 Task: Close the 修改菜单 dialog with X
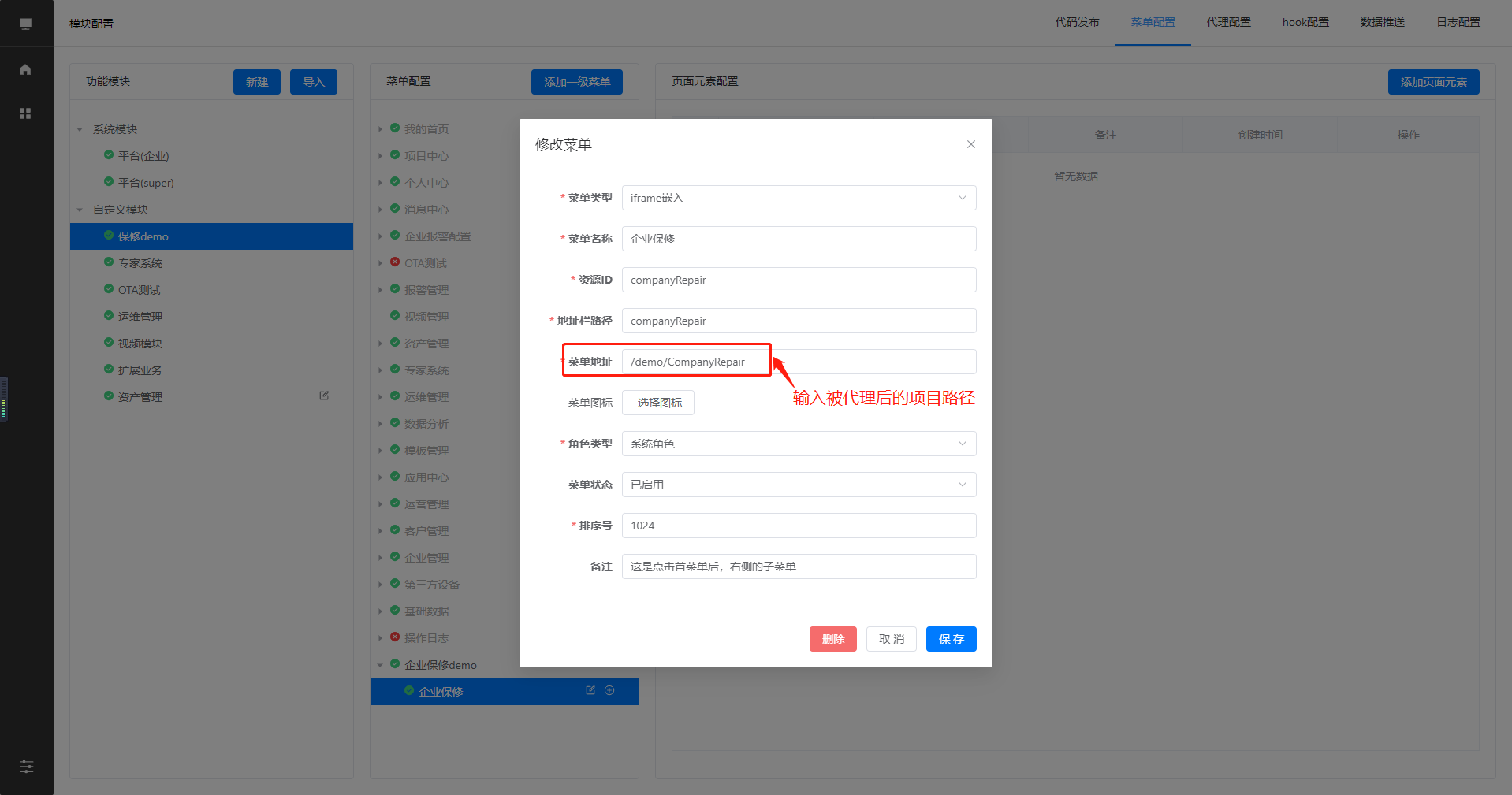pyautogui.click(x=970, y=144)
